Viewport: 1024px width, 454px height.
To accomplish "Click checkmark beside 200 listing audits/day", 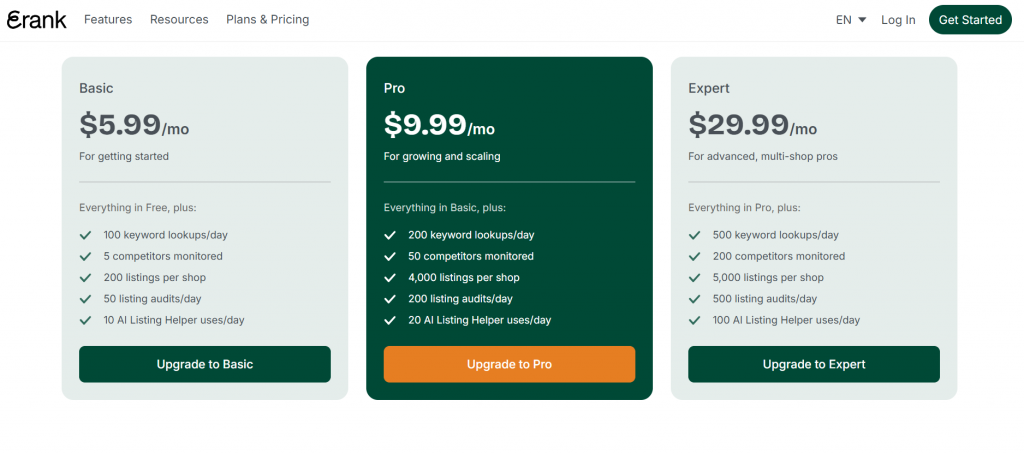I will pyautogui.click(x=390, y=299).
